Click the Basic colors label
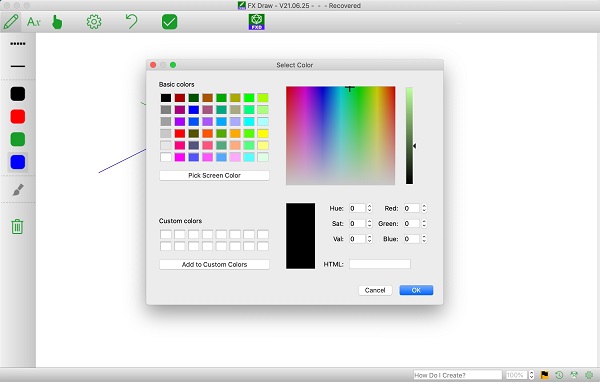This screenshot has width=600, height=382. (x=176, y=84)
